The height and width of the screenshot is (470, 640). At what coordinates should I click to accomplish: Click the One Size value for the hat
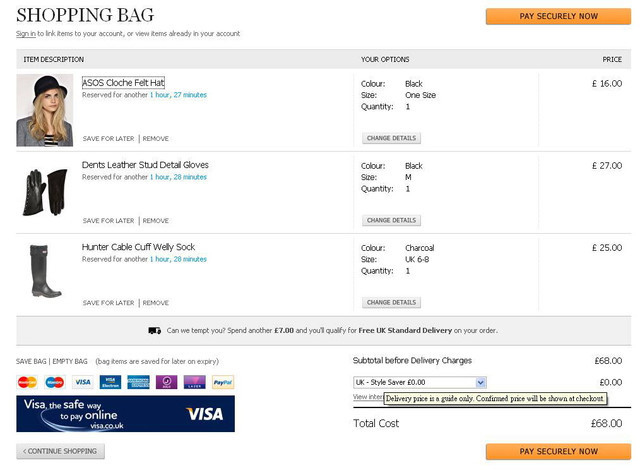point(420,95)
